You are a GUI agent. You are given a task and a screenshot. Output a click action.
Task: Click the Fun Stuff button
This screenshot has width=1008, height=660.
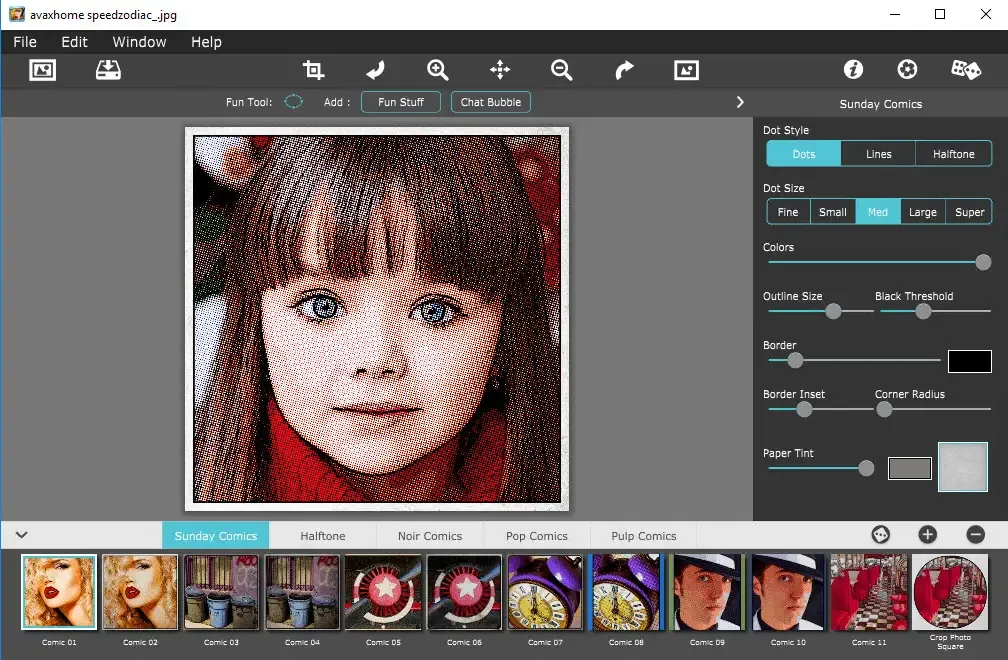tap(400, 102)
